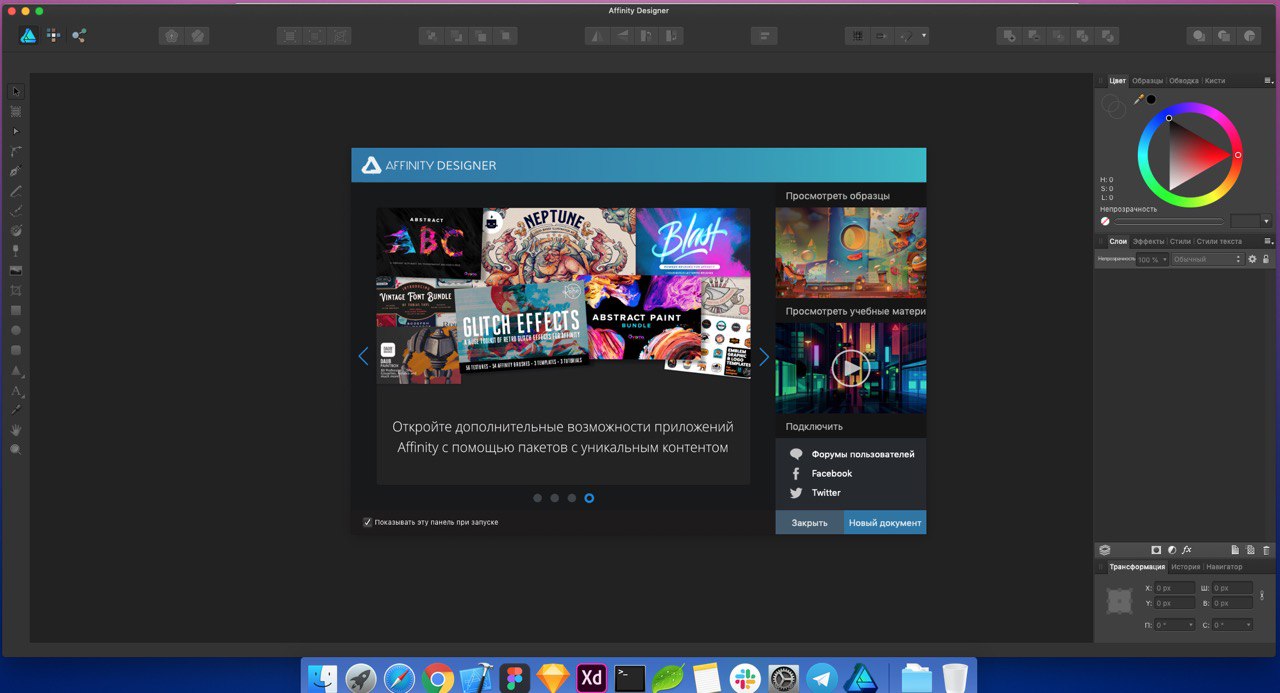Switch to the Эффекты tab
Viewport: 1280px width, 693px height.
coord(1148,241)
